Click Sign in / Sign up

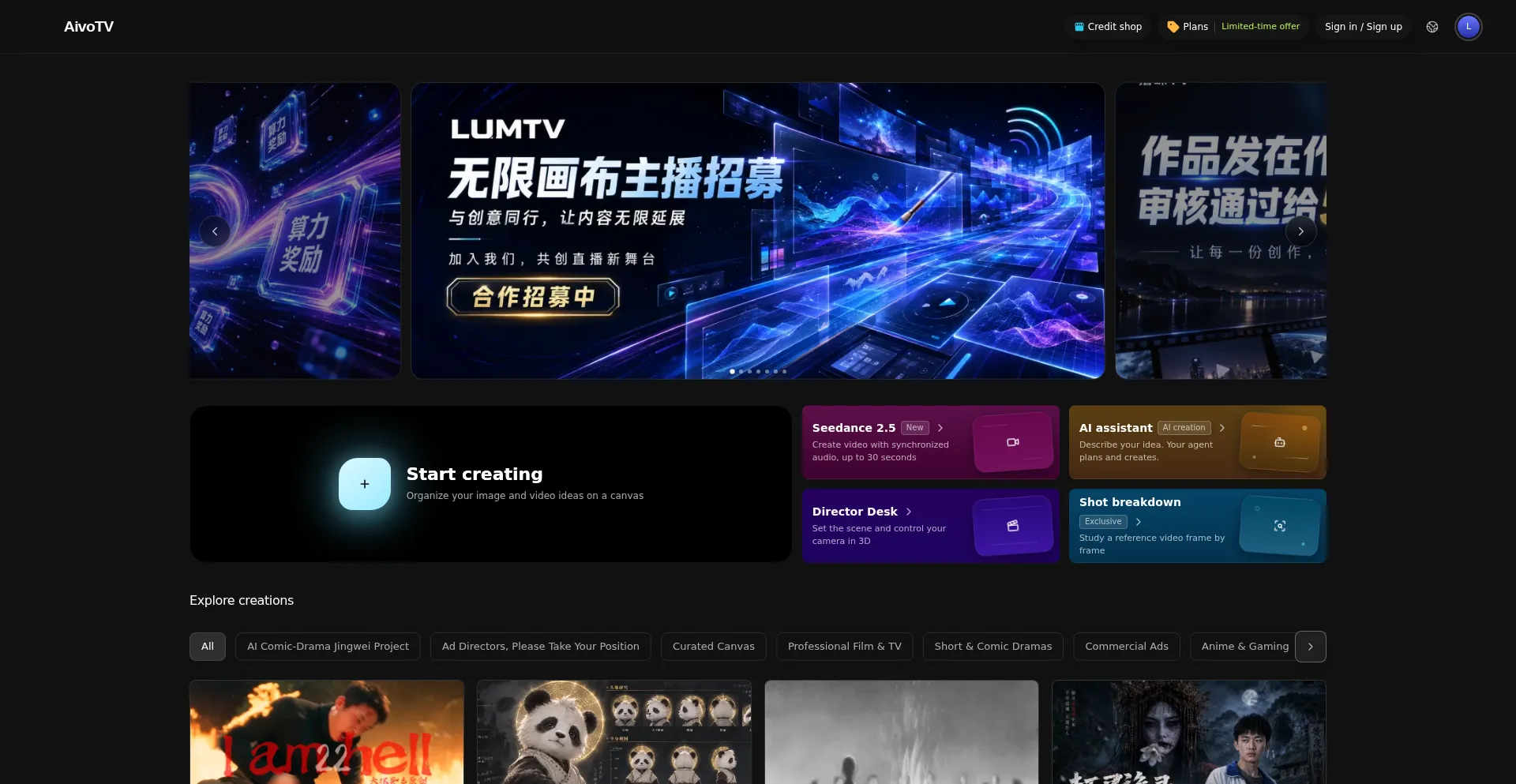1363,27
